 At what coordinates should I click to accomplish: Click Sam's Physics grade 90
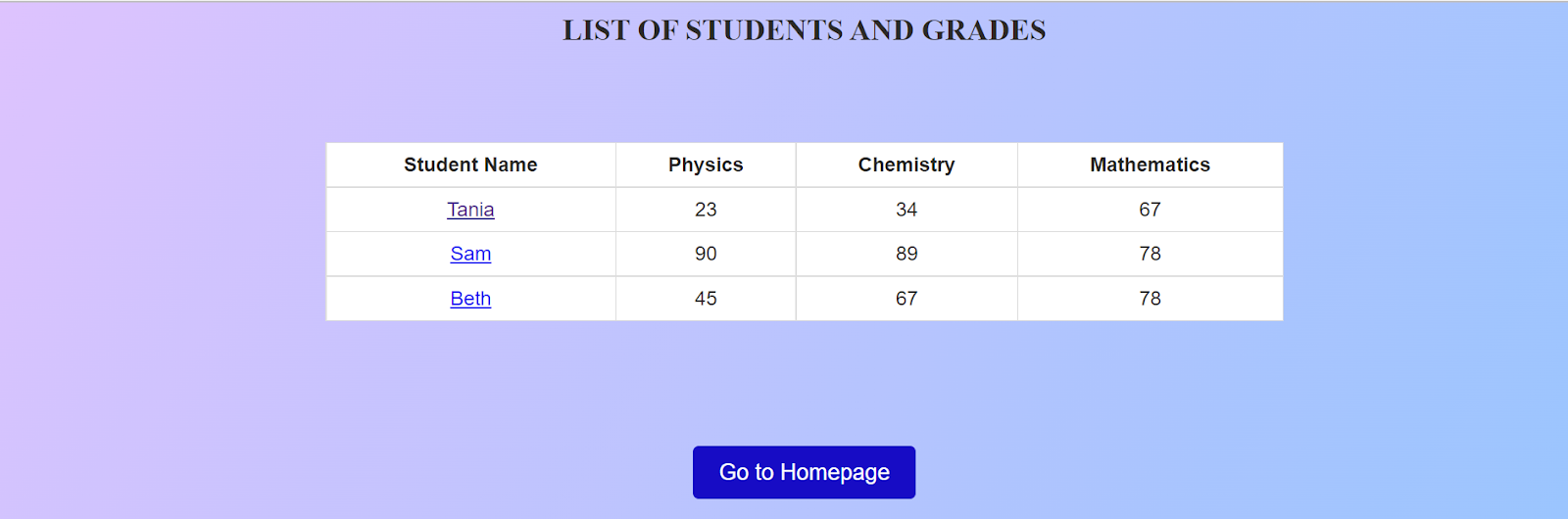point(706,254)
